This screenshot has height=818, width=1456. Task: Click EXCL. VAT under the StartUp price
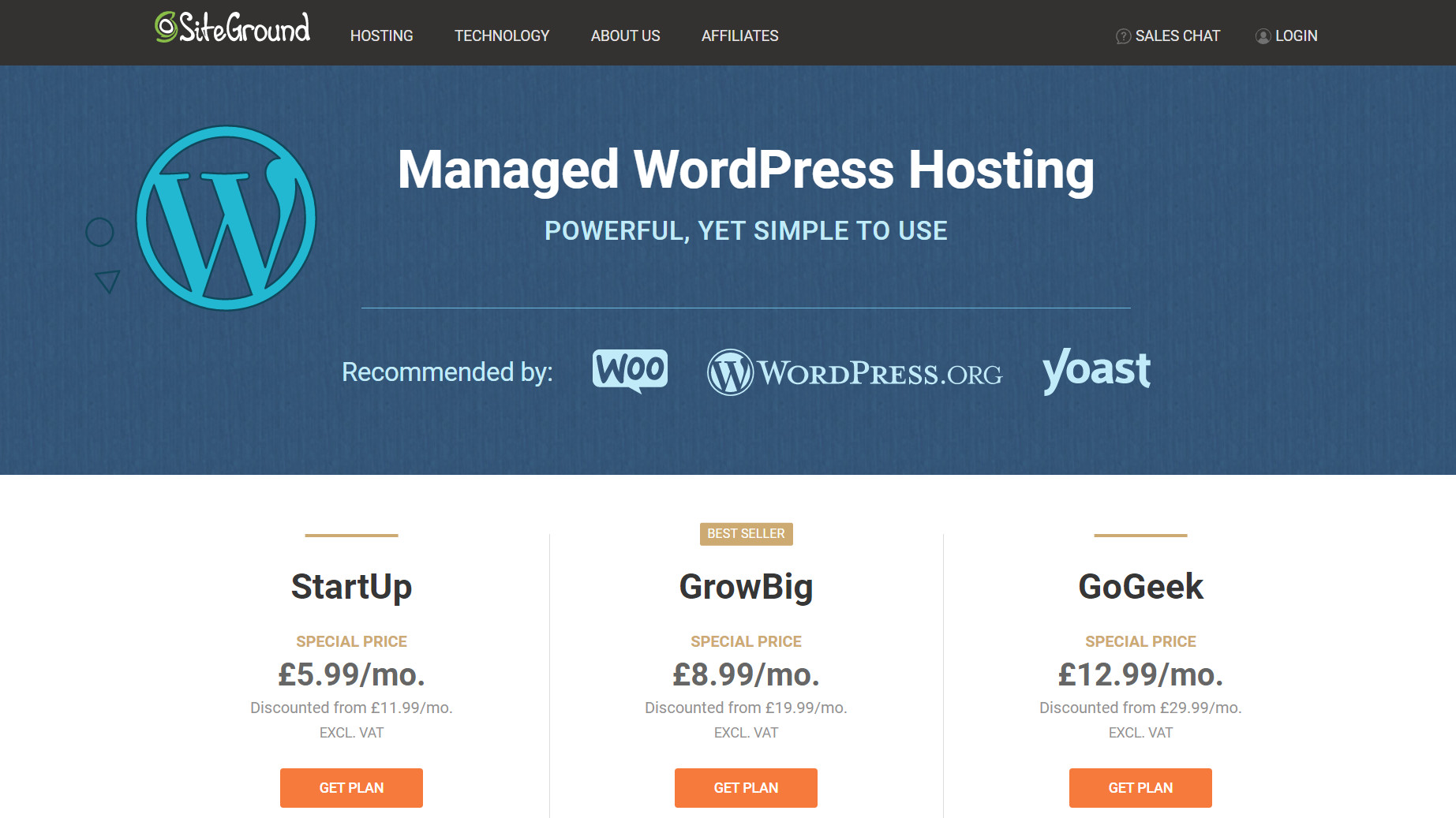351,733
